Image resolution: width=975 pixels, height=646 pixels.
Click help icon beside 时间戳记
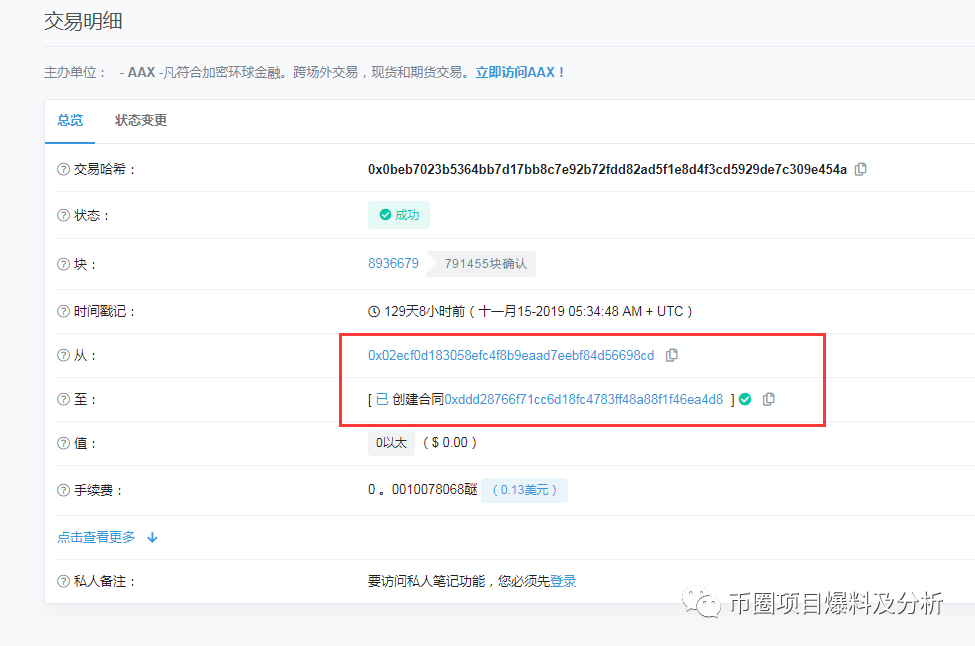(63, 311)
